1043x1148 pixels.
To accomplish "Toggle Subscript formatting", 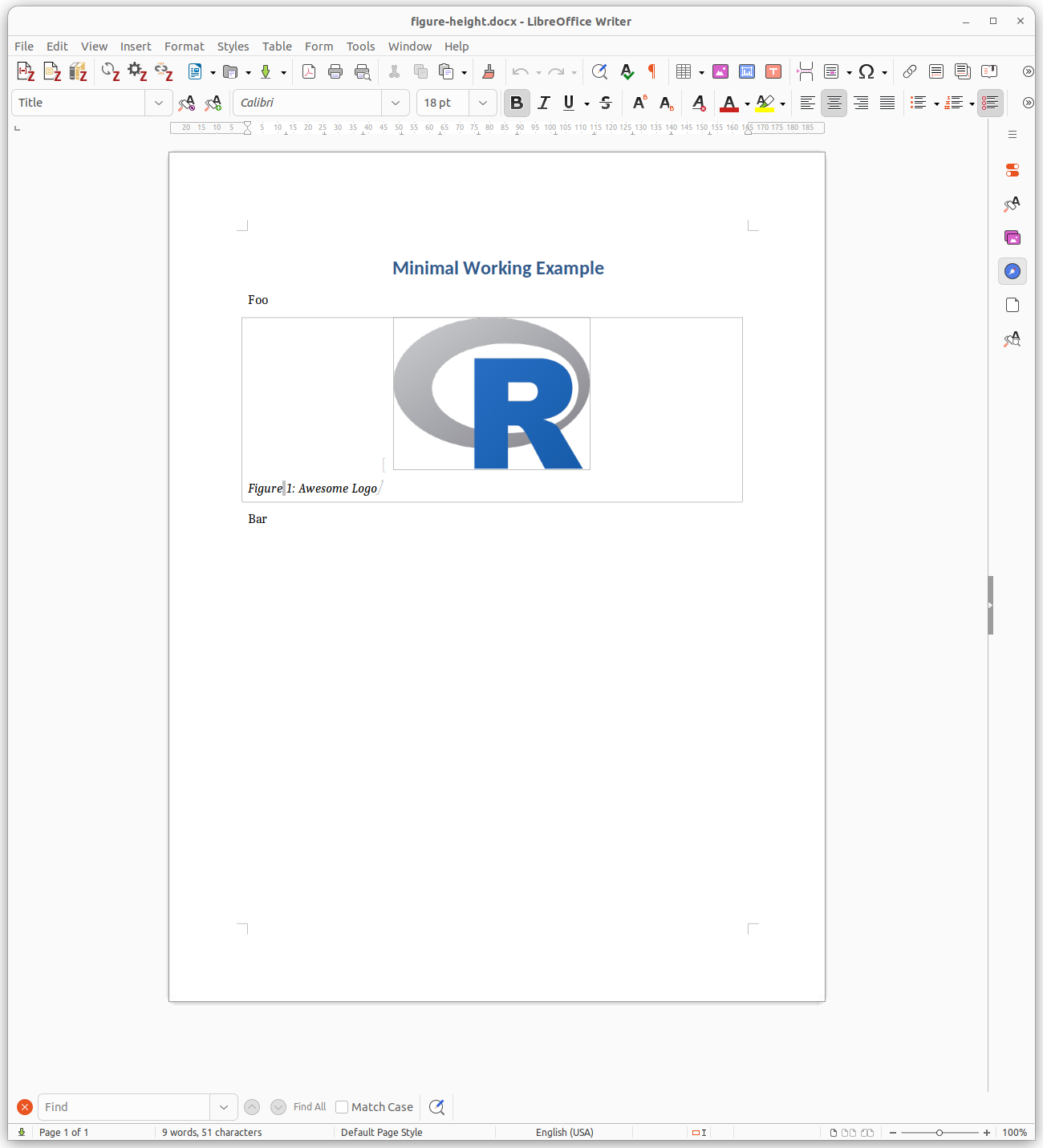I will tap(666, 103).
